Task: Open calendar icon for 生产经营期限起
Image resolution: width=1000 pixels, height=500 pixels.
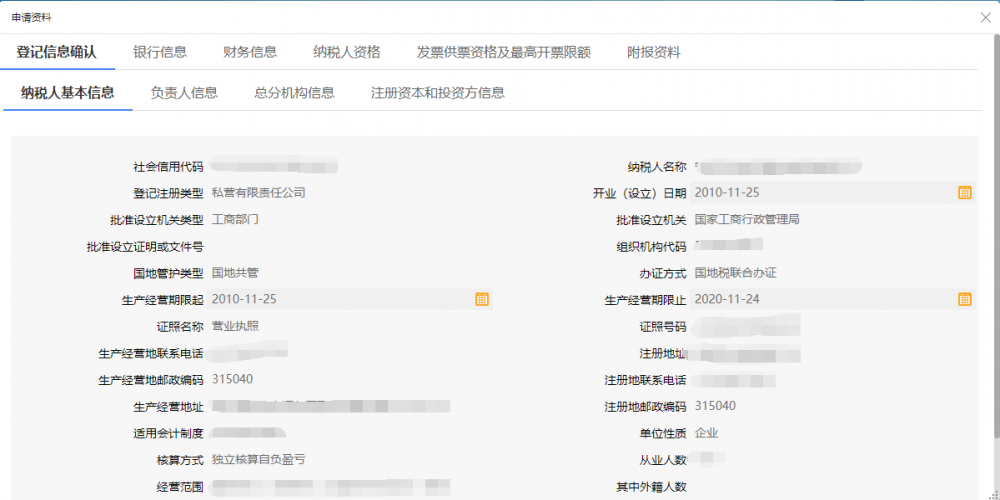Action: click(481, 298)
